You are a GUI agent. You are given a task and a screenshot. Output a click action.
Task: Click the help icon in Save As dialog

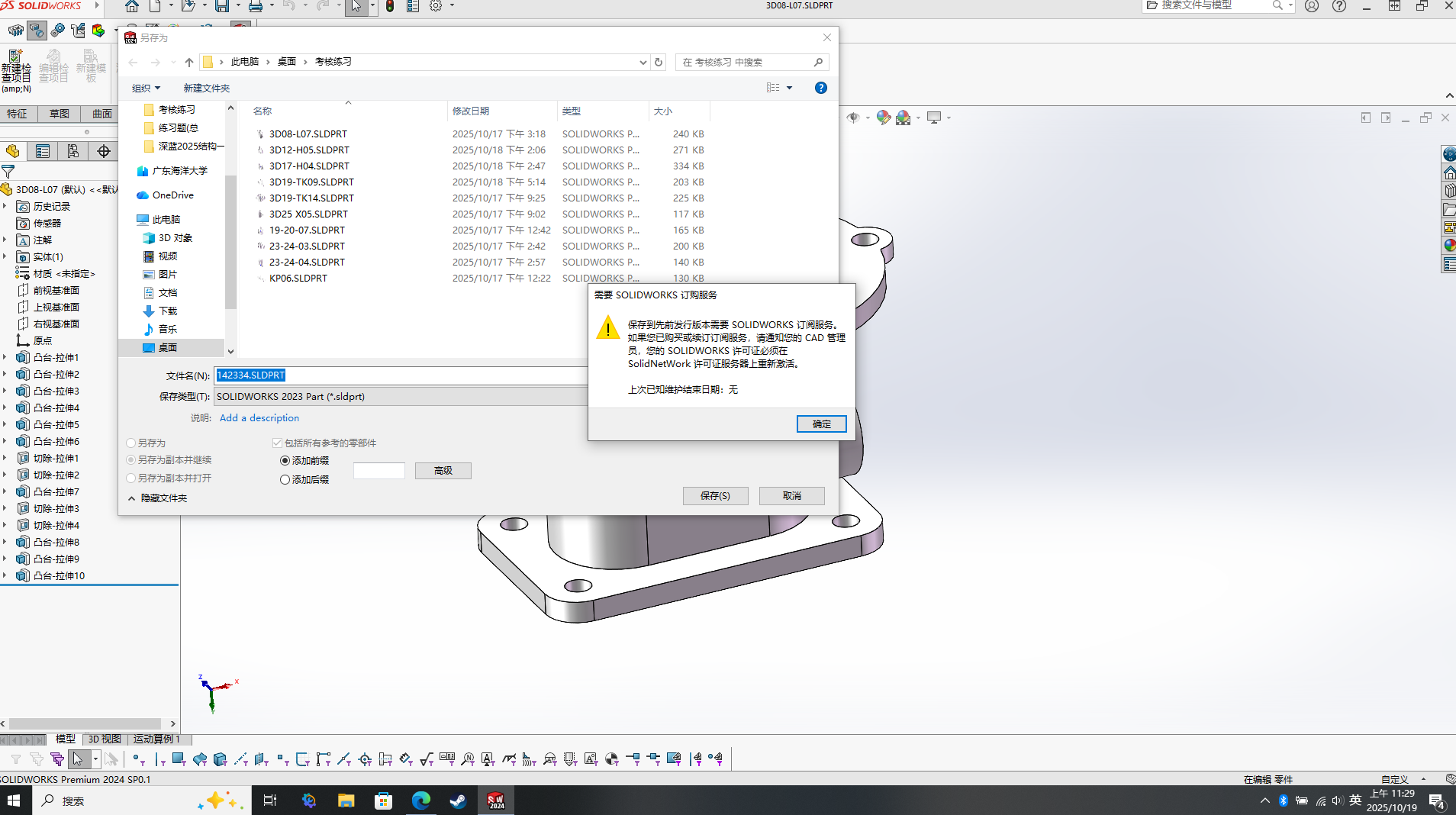tap(821, 88)
